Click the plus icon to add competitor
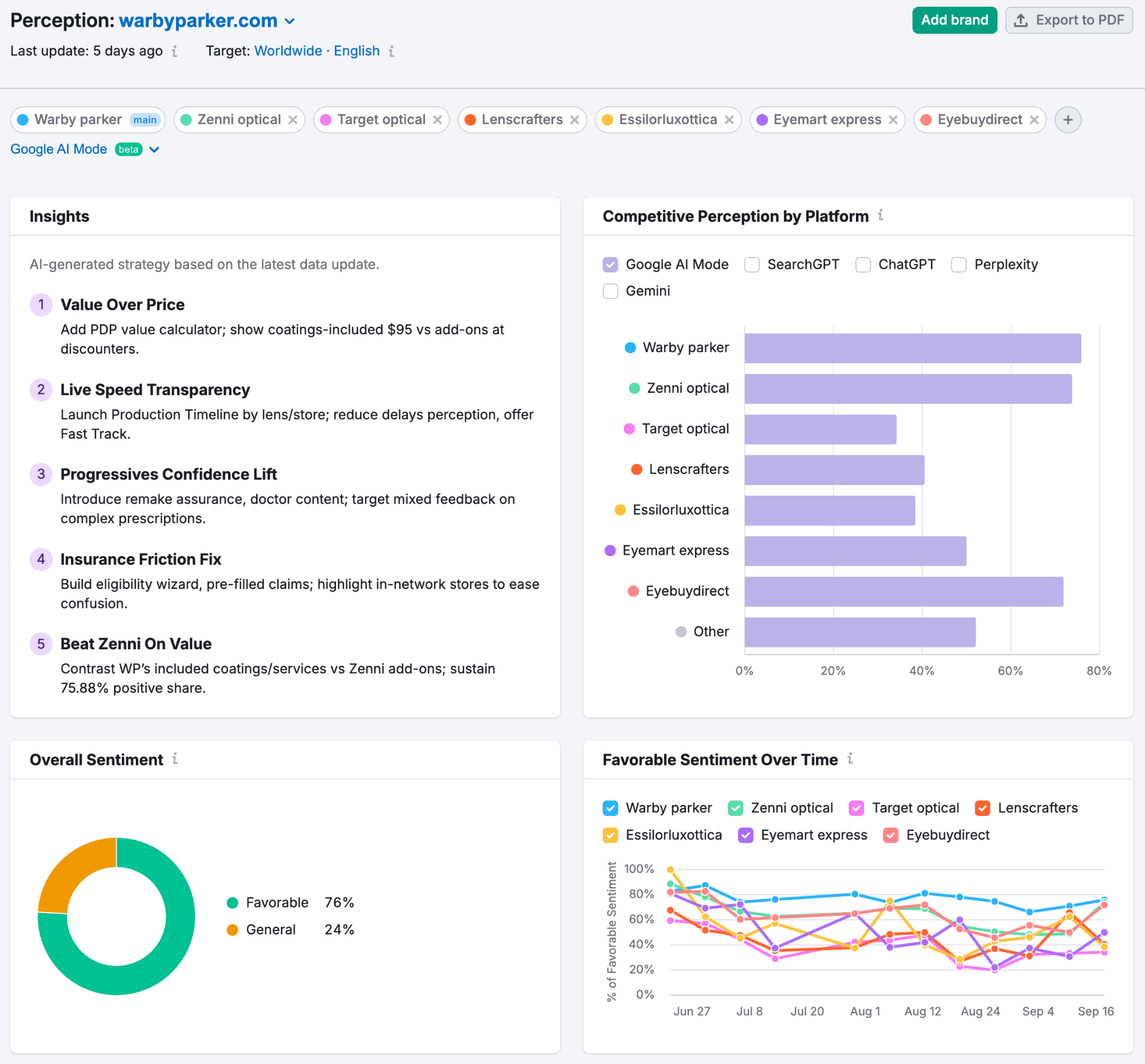1145x1064 pixels. [x=1067, y=120]
